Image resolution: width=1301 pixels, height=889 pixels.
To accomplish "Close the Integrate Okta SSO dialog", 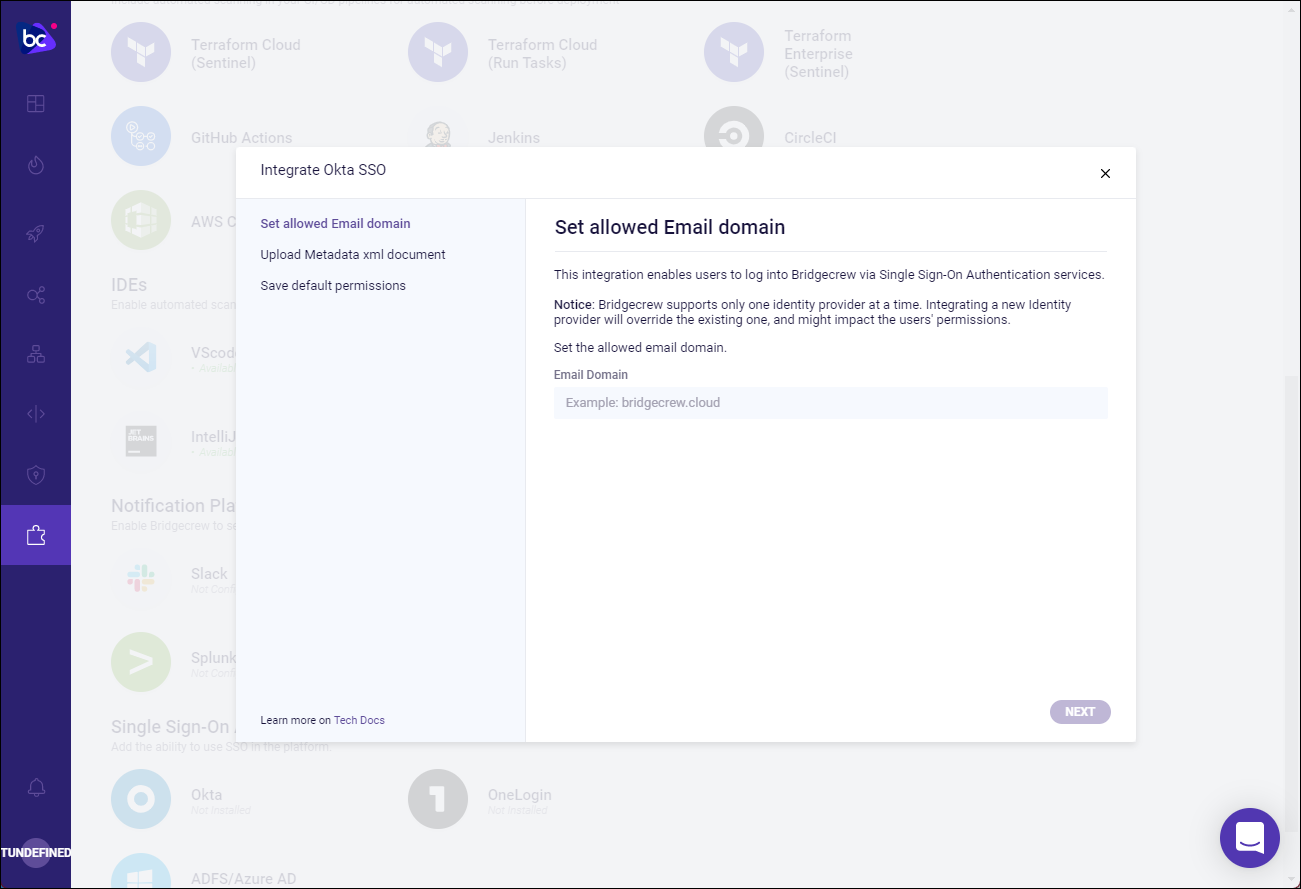I will (x=1105, y=174).
